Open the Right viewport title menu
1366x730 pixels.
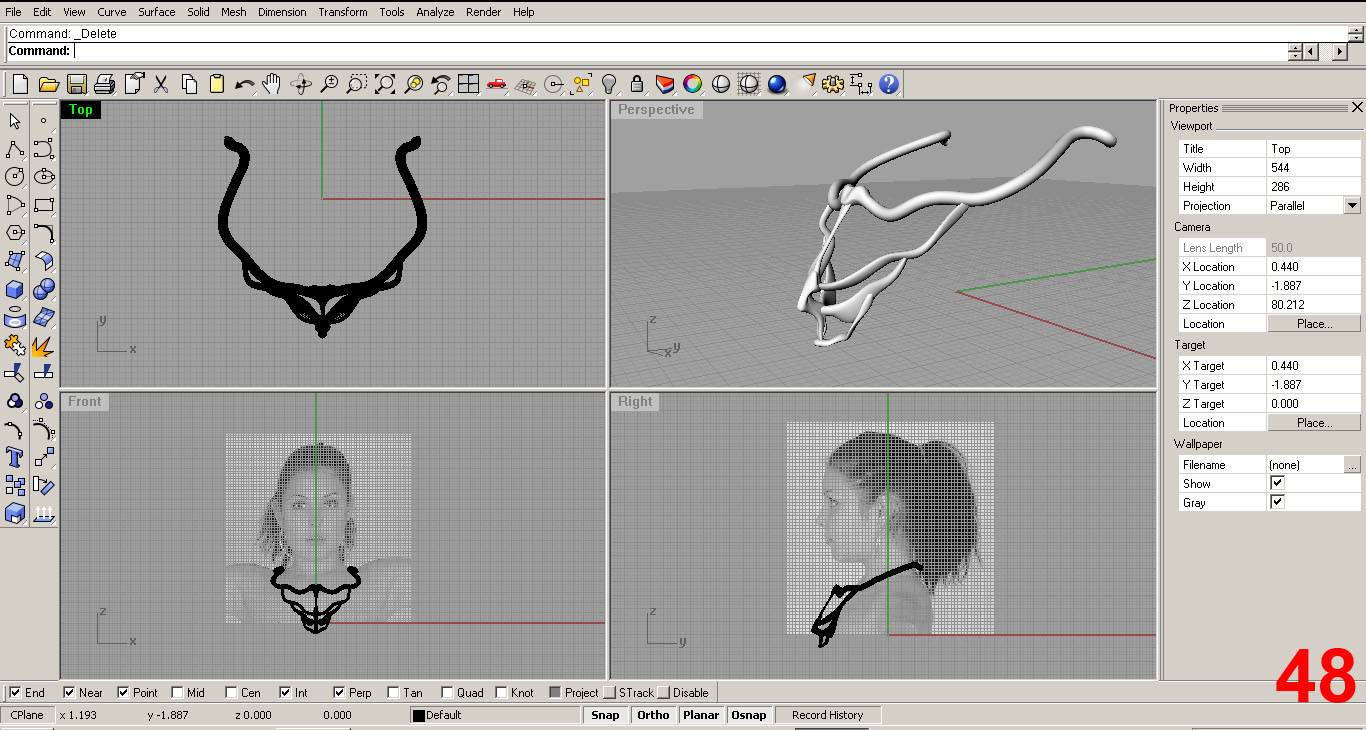(635, 401)
